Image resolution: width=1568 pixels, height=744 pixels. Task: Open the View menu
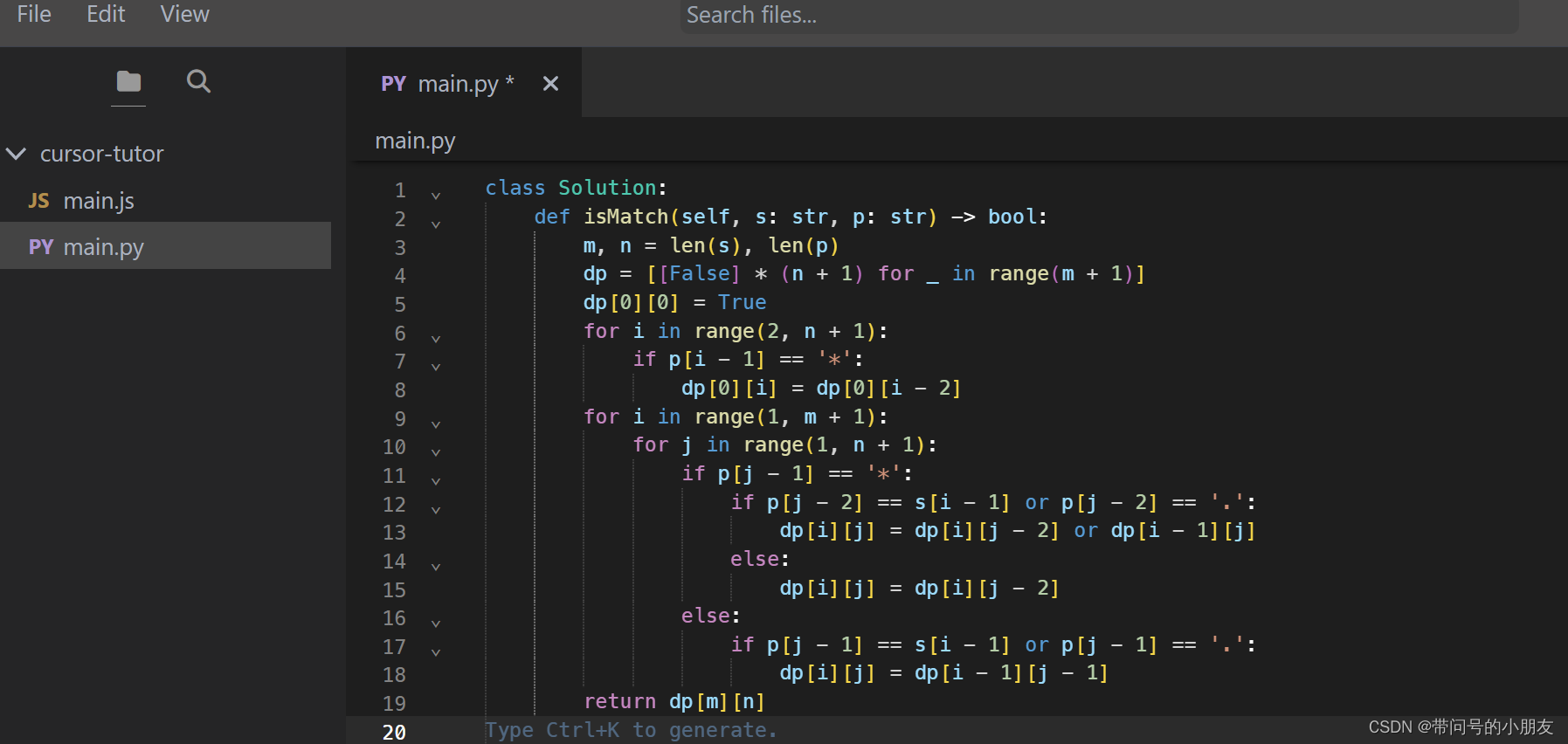point(184,14)
